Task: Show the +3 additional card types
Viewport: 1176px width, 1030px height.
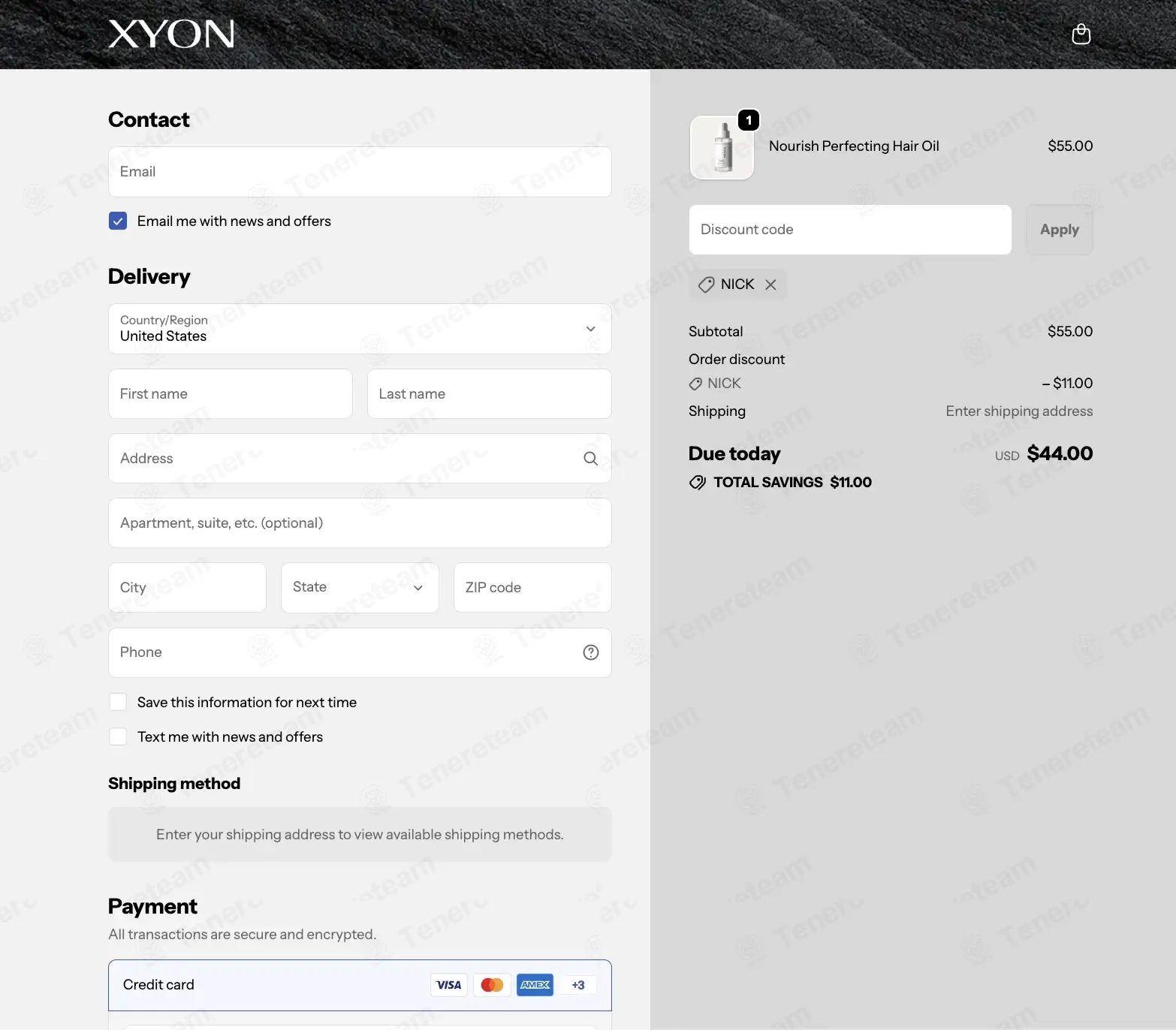Action: point(578,985)
